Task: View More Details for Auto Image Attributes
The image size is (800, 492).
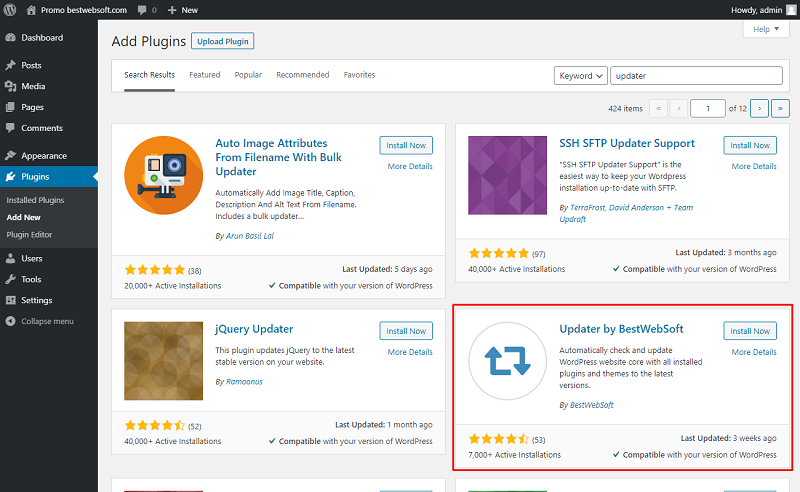Action: pos(410,166)
